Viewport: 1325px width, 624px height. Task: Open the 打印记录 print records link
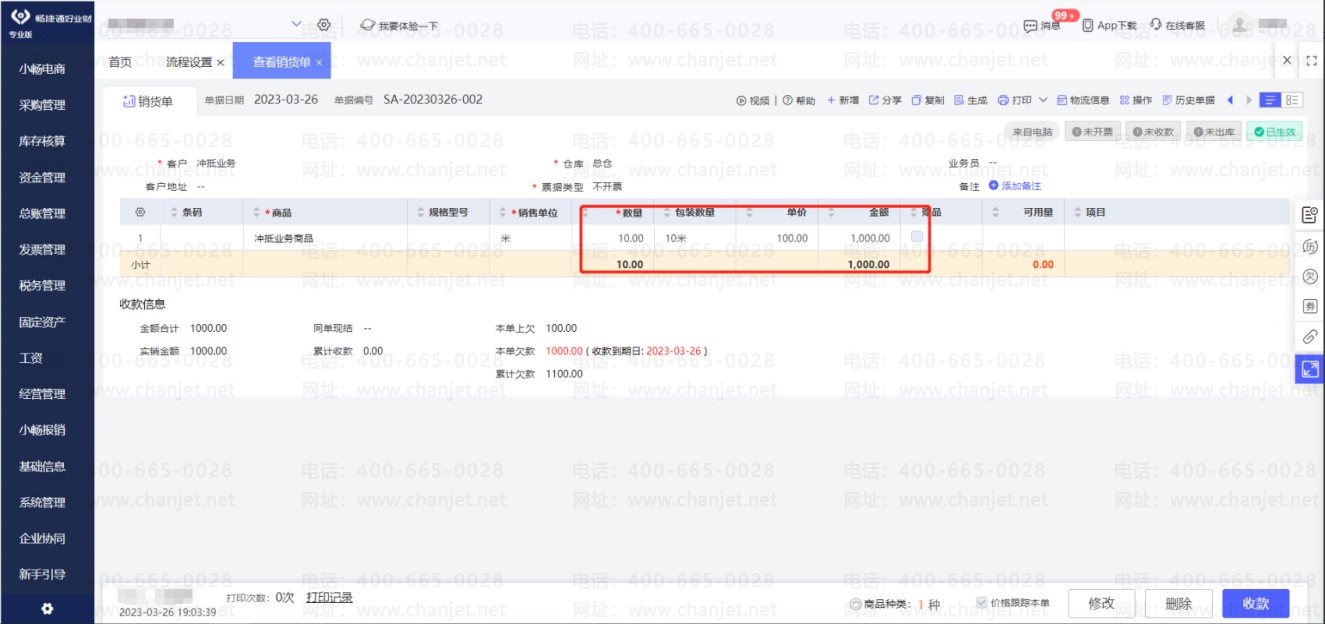(330, 597)
